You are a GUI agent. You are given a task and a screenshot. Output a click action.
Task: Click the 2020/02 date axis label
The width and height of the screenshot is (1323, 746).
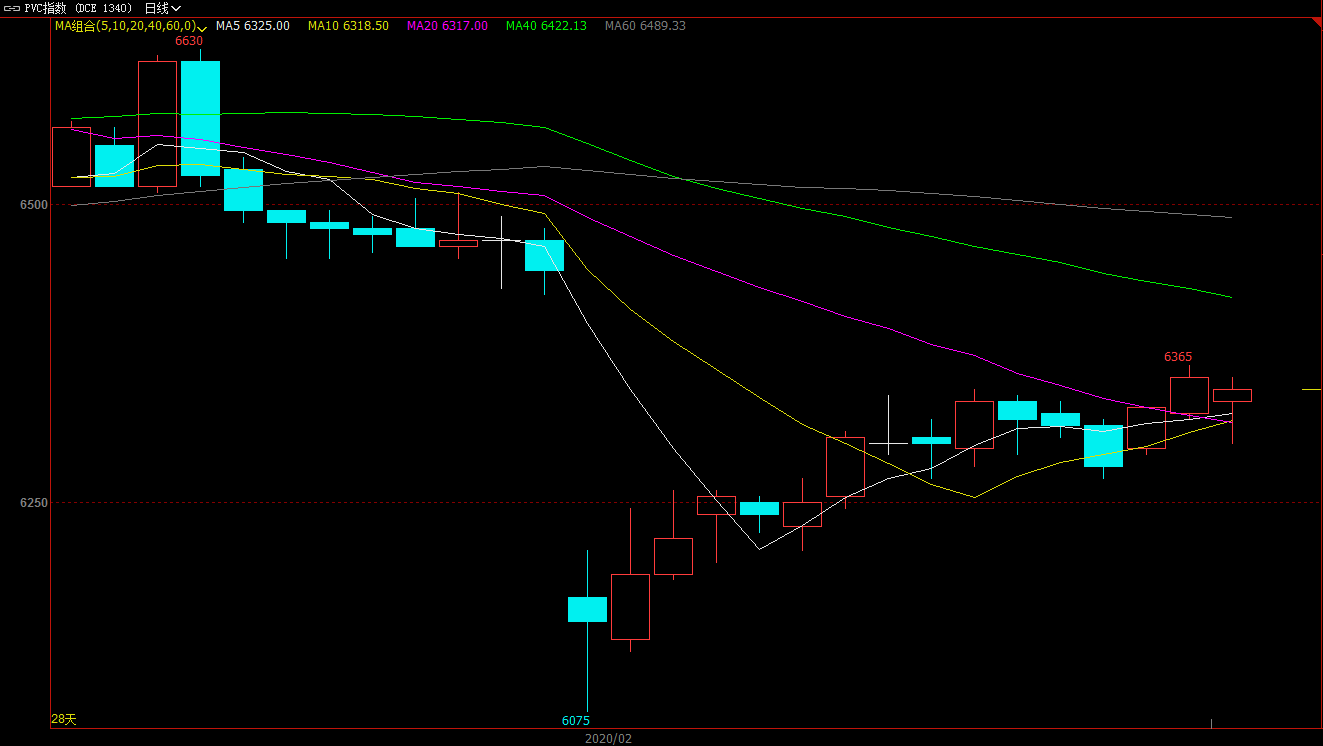[608, 738]
